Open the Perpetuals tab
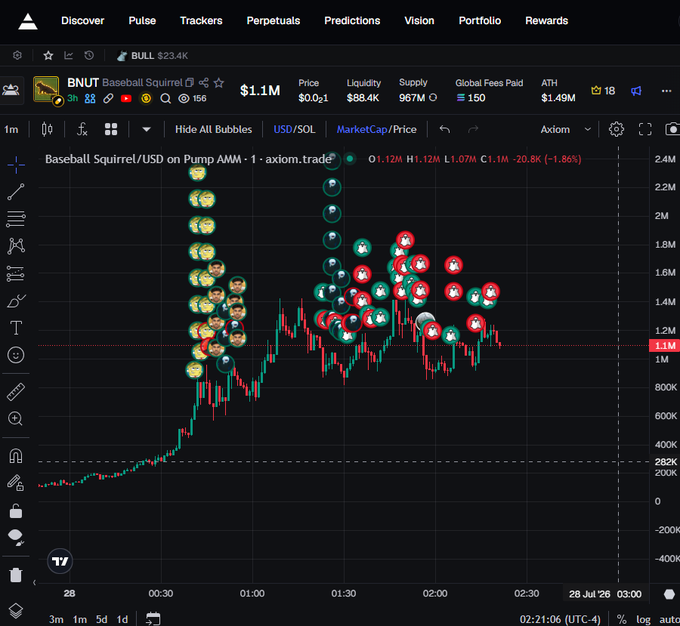The height and width of the screenshot is (626, 680). [273, 21]
